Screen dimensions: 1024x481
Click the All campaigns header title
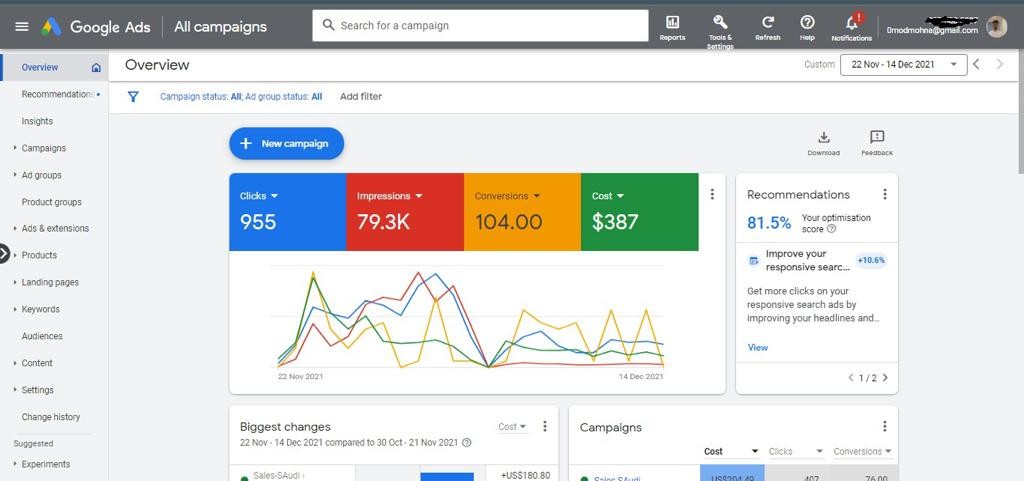[221, 27]
